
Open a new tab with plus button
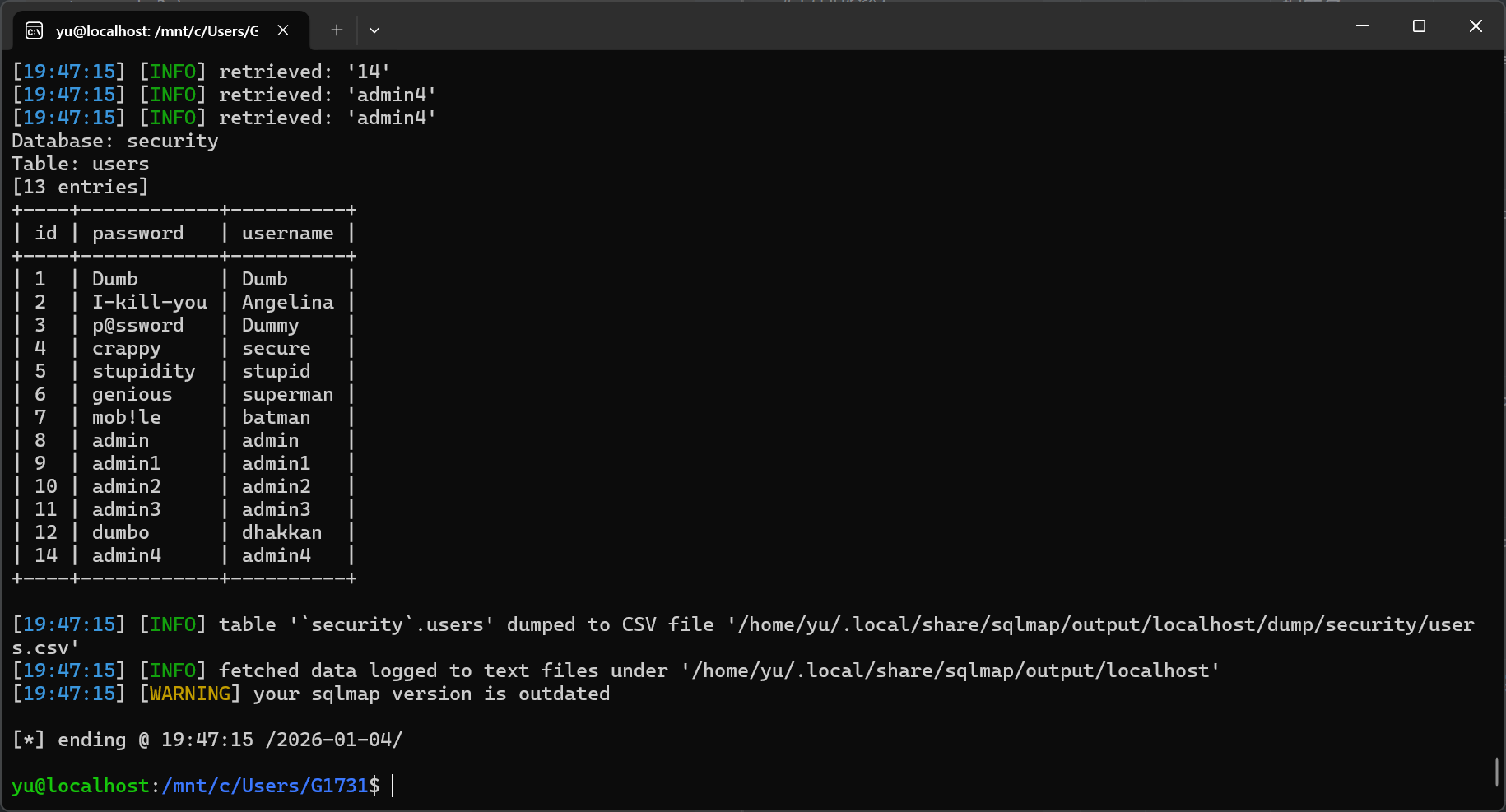coord(337,30)
